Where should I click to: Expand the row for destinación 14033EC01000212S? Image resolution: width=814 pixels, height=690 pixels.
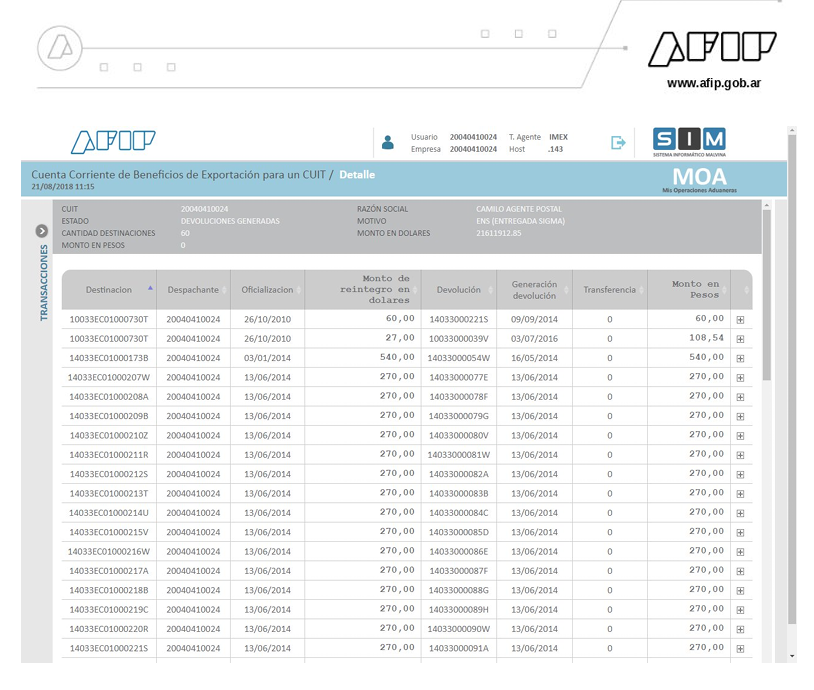click(x=740, y=474)
